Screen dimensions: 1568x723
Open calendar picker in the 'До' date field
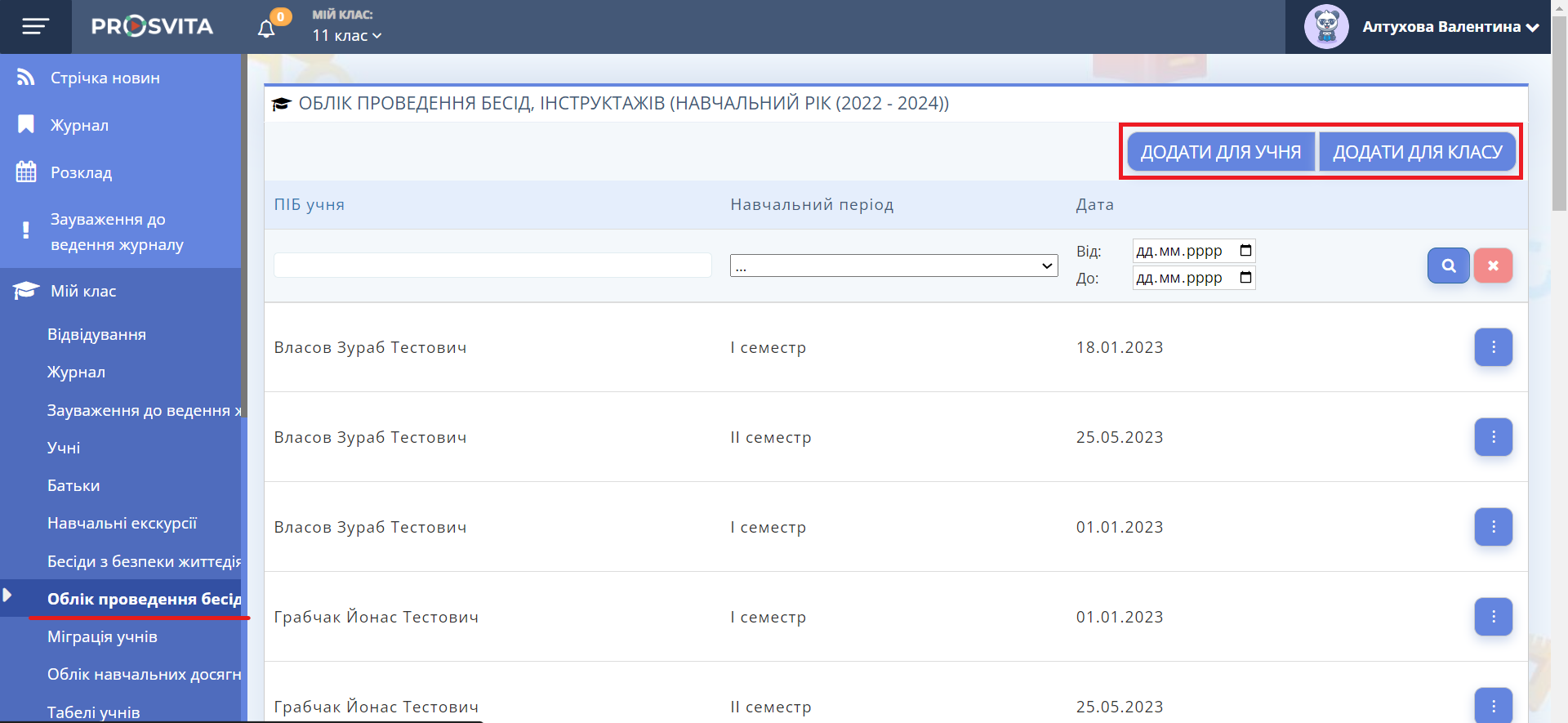coord(1245,278)
